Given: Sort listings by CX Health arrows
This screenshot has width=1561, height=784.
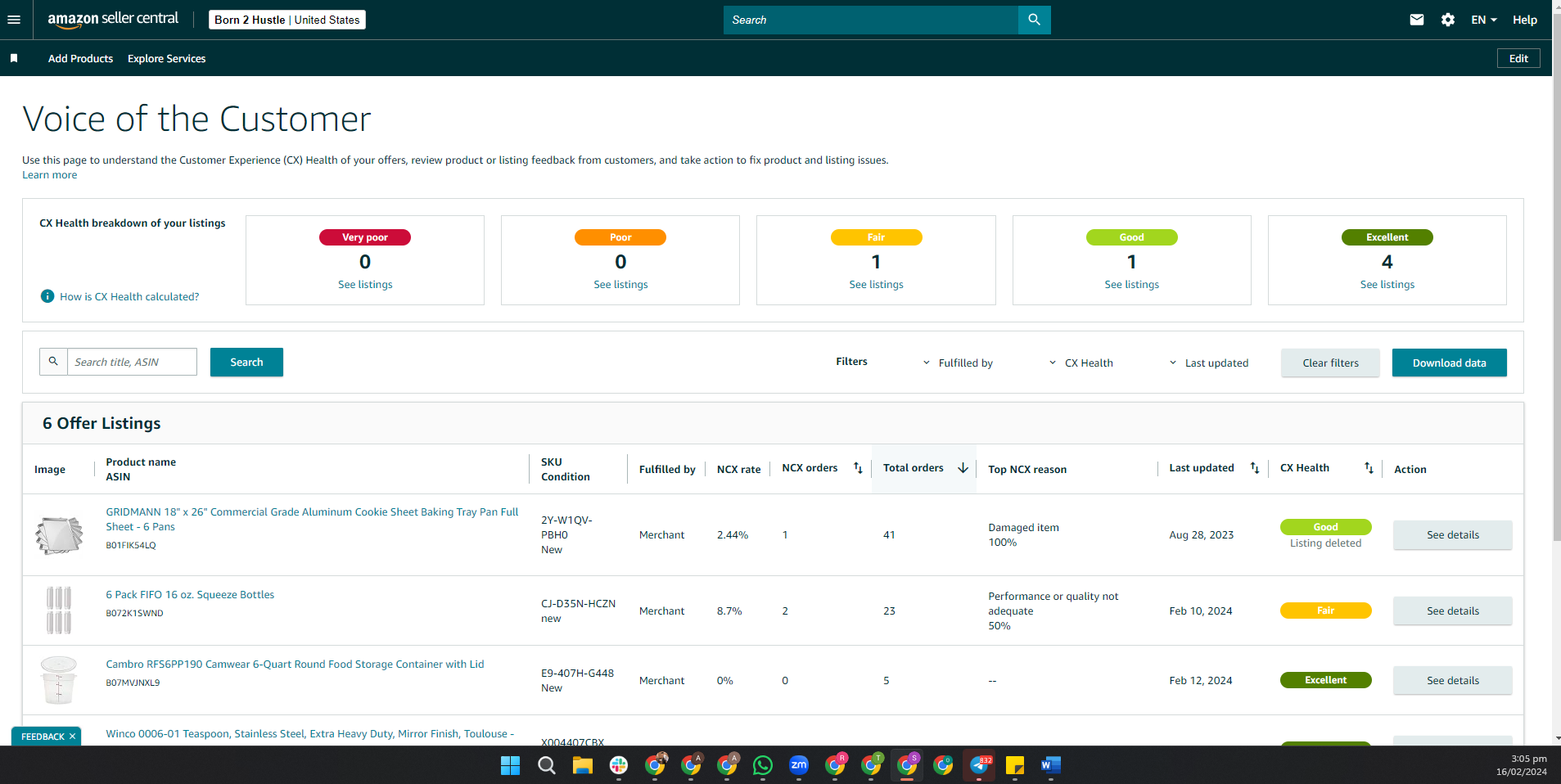Looking at the screenshot, I should coord(1369,468).
